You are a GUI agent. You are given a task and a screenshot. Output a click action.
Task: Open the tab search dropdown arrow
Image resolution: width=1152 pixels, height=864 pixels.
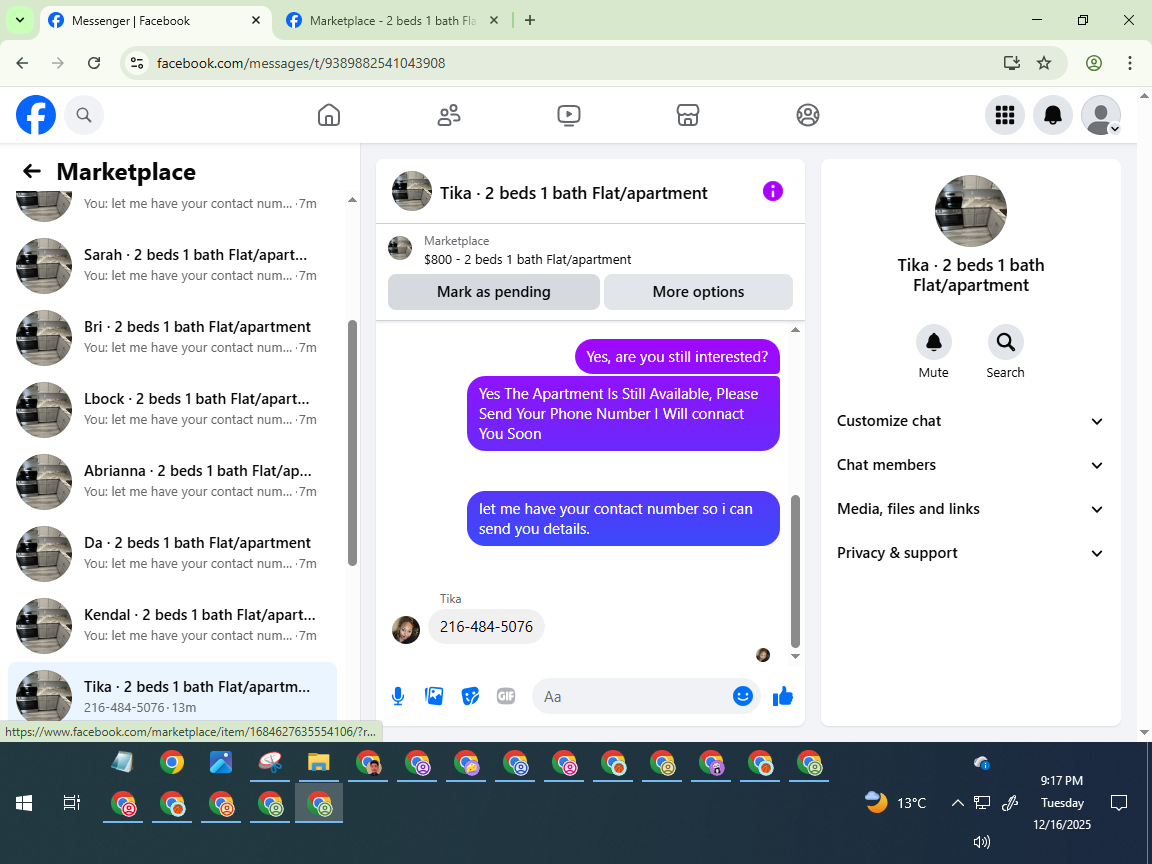[x=20, y=21]
